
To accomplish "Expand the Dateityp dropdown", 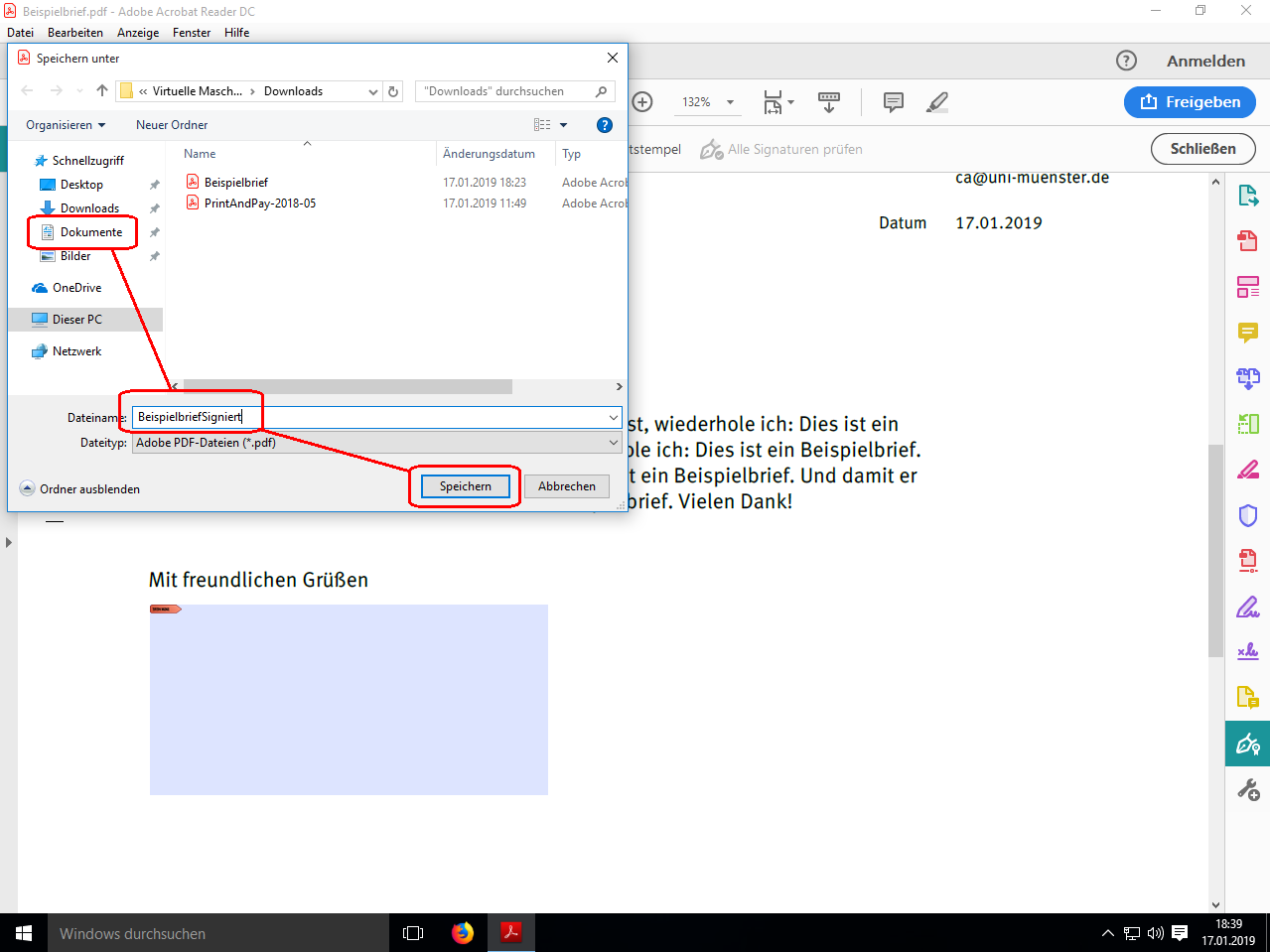I will pyautogui.click(x=614, y=443).
